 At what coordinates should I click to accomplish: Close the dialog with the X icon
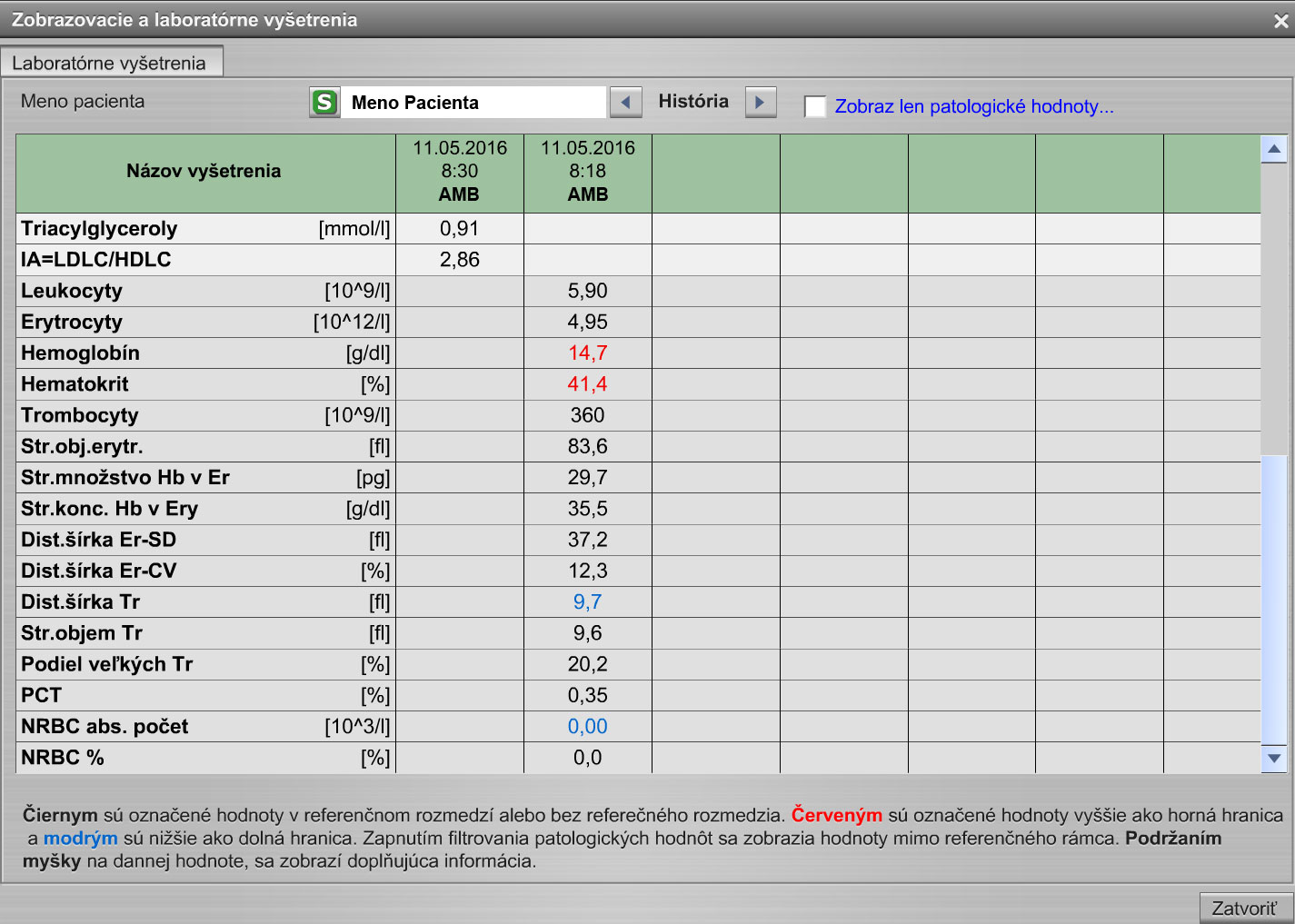(x=1280, y=21)
